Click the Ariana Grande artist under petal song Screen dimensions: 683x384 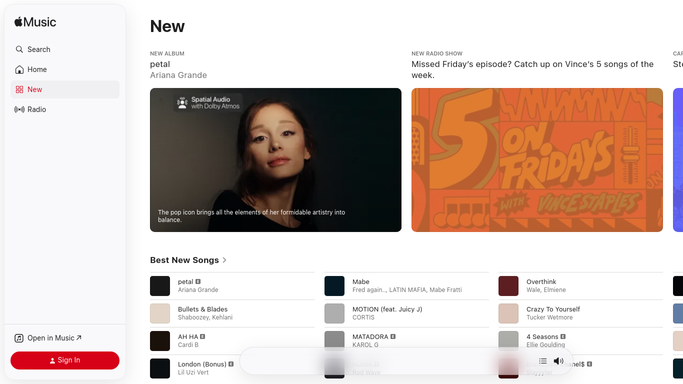tap(198, 290)
